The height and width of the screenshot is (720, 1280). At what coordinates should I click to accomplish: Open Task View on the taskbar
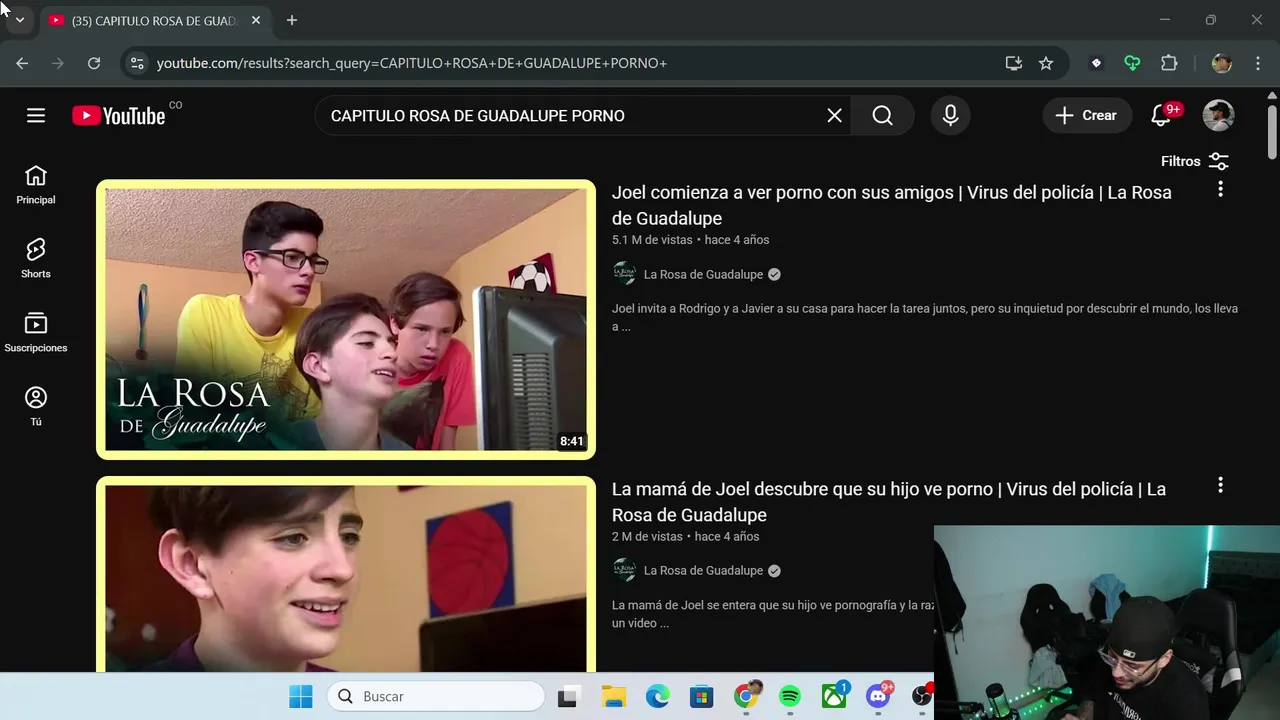point(568,697)
